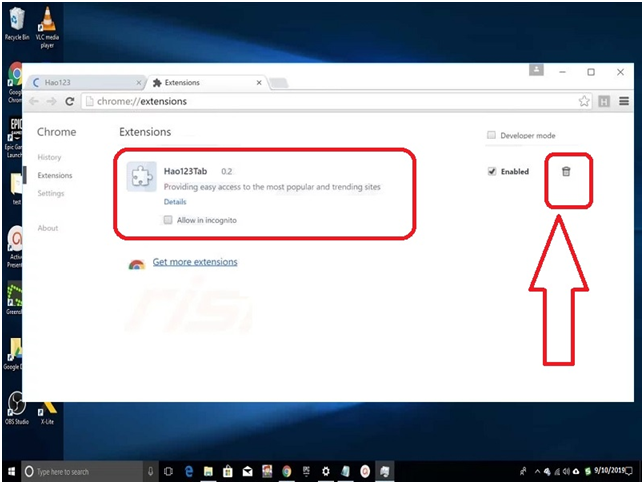The width and height of the screenshot is (644, 484).
Task: Maximize the Chrome window
Action: [x=591, y=72]
